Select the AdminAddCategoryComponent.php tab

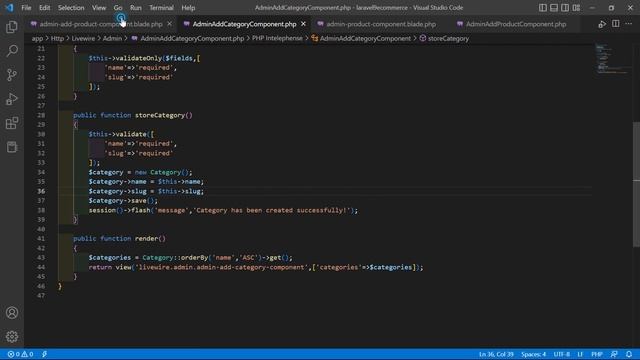point(244,24)
